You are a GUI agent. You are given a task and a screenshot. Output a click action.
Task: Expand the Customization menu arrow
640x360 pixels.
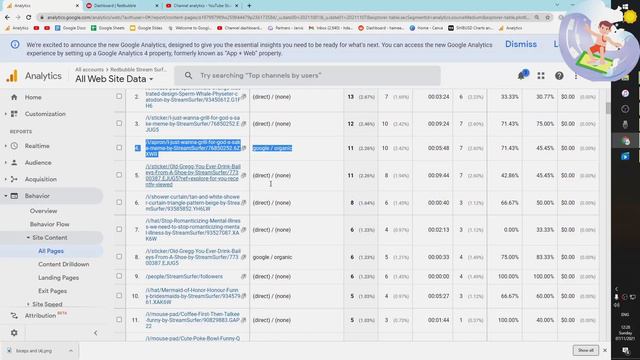pyautogui.click(x=6, y=114)
